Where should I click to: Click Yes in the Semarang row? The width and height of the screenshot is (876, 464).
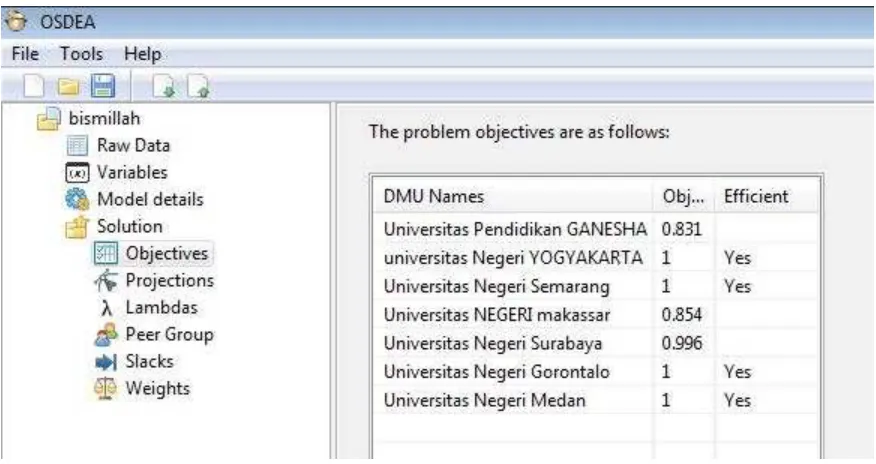(737, 286)
